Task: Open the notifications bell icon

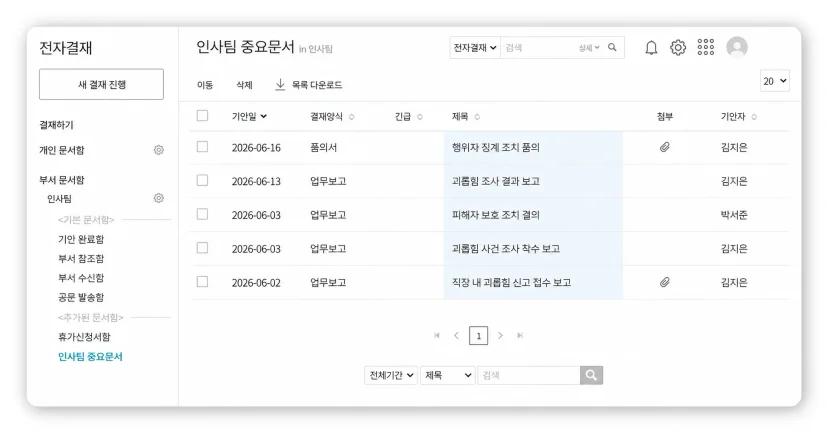Action: click(651, 48)
